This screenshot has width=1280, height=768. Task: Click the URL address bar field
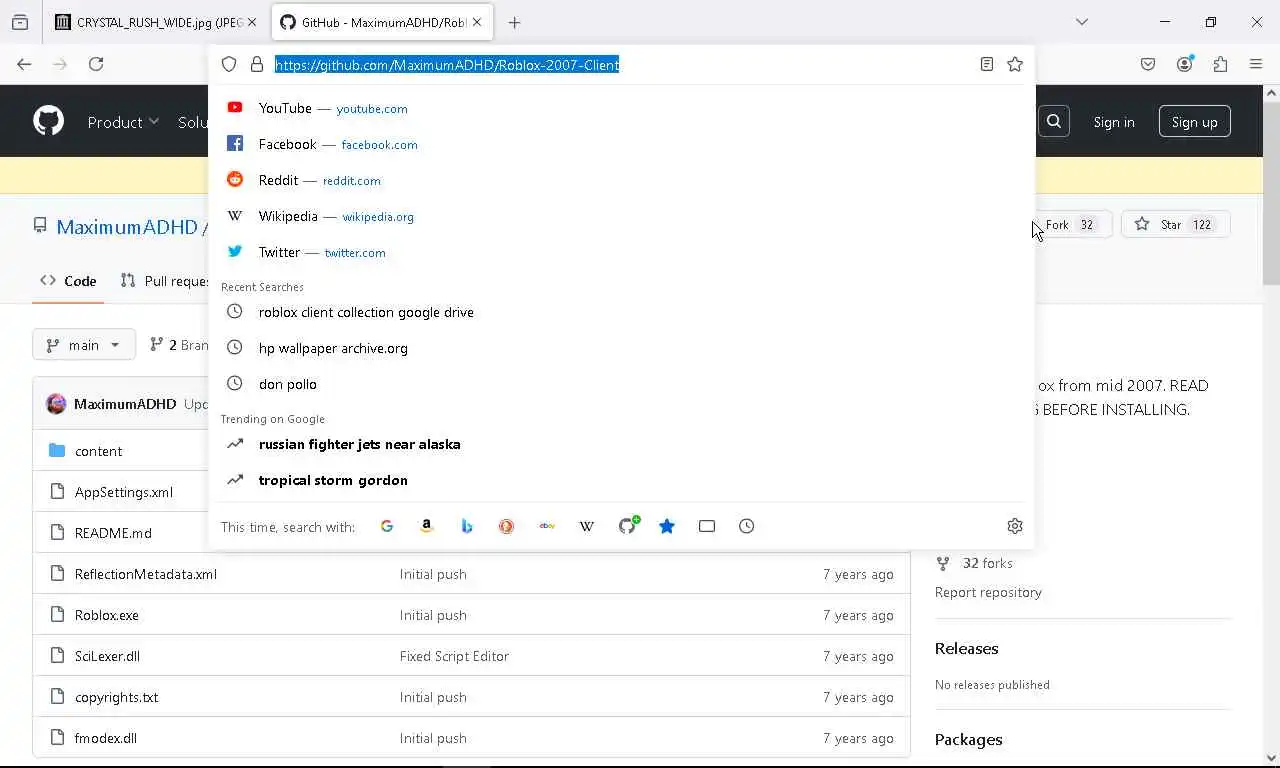(622, 64)
